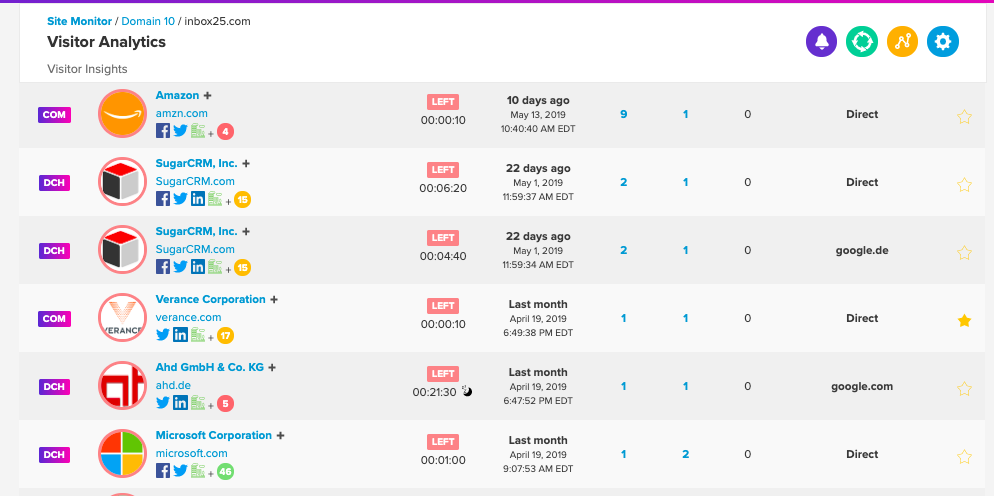
Task: Open LinkedIn icon in SugarCRM 00:06:20 row
Action: tap(198, 199)
